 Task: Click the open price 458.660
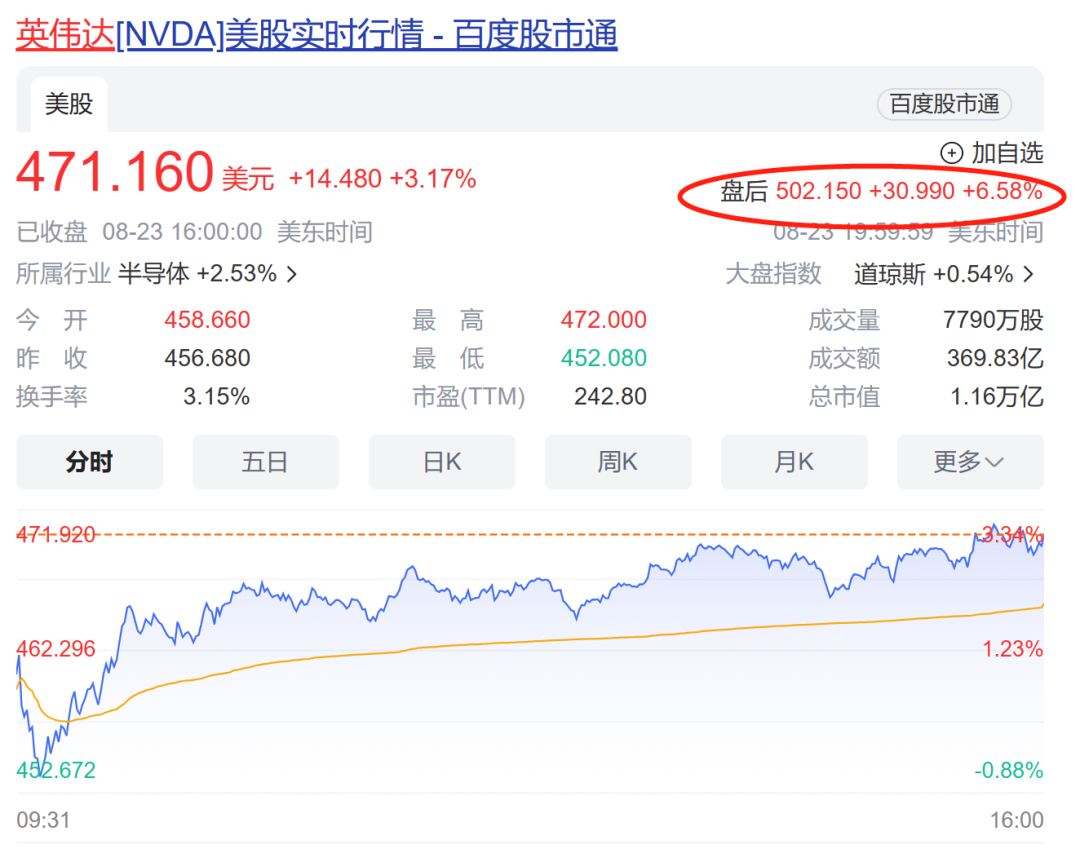[207, 320]
